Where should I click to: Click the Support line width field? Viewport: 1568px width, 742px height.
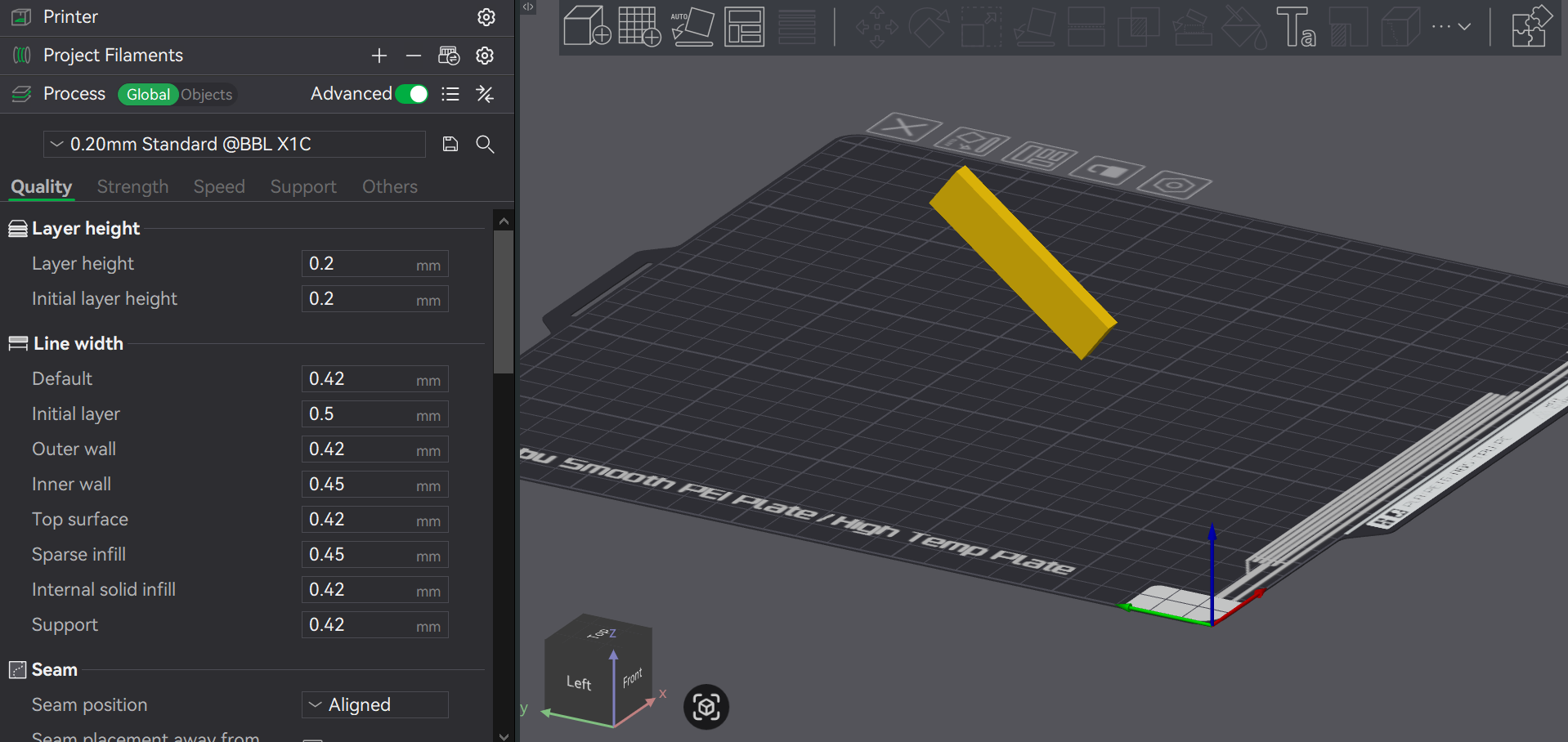click(x=375, y=624)
